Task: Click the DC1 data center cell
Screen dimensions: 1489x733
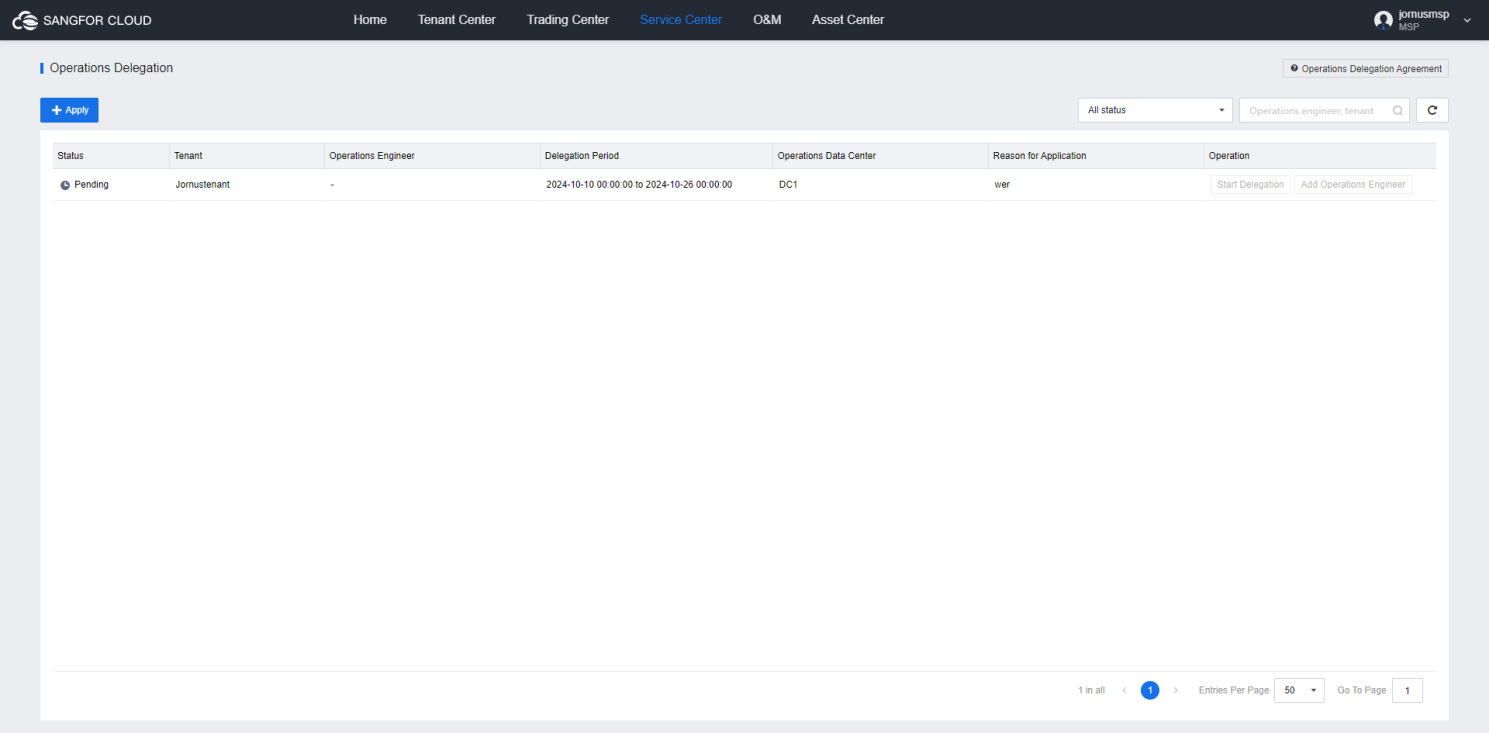Action: click(788, 185)
